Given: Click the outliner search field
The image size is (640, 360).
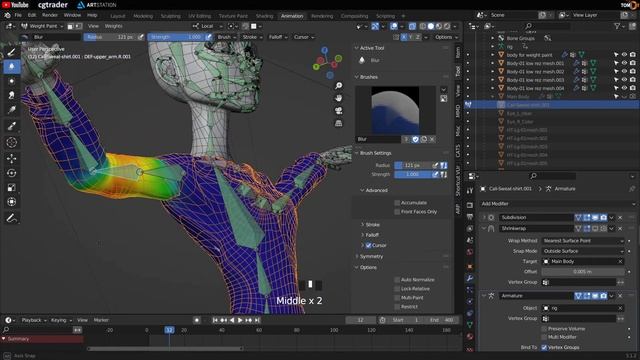Looking at the screenshot, I should pos(547,26).
